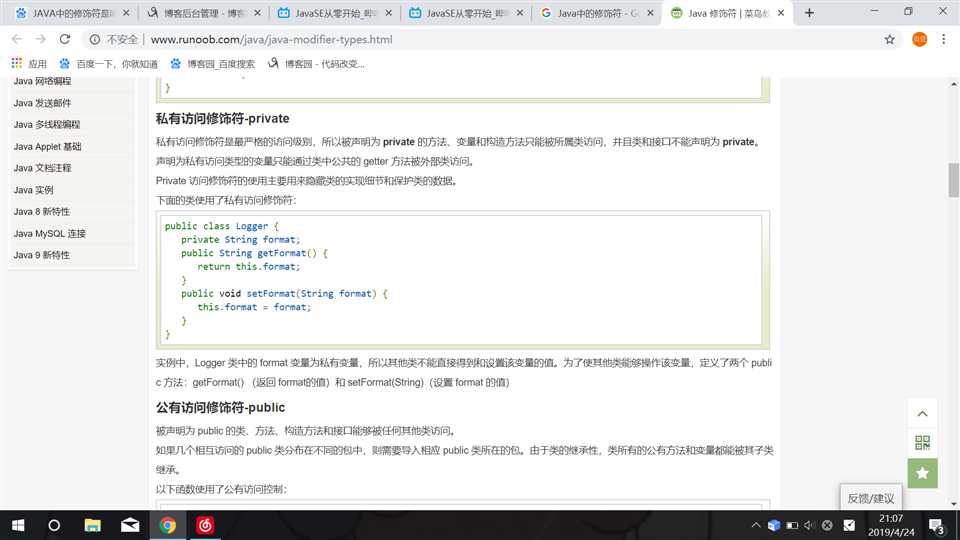The image size is (960, 540).
Task: Click the volume icon in the system tray
Action: [809, 525]
